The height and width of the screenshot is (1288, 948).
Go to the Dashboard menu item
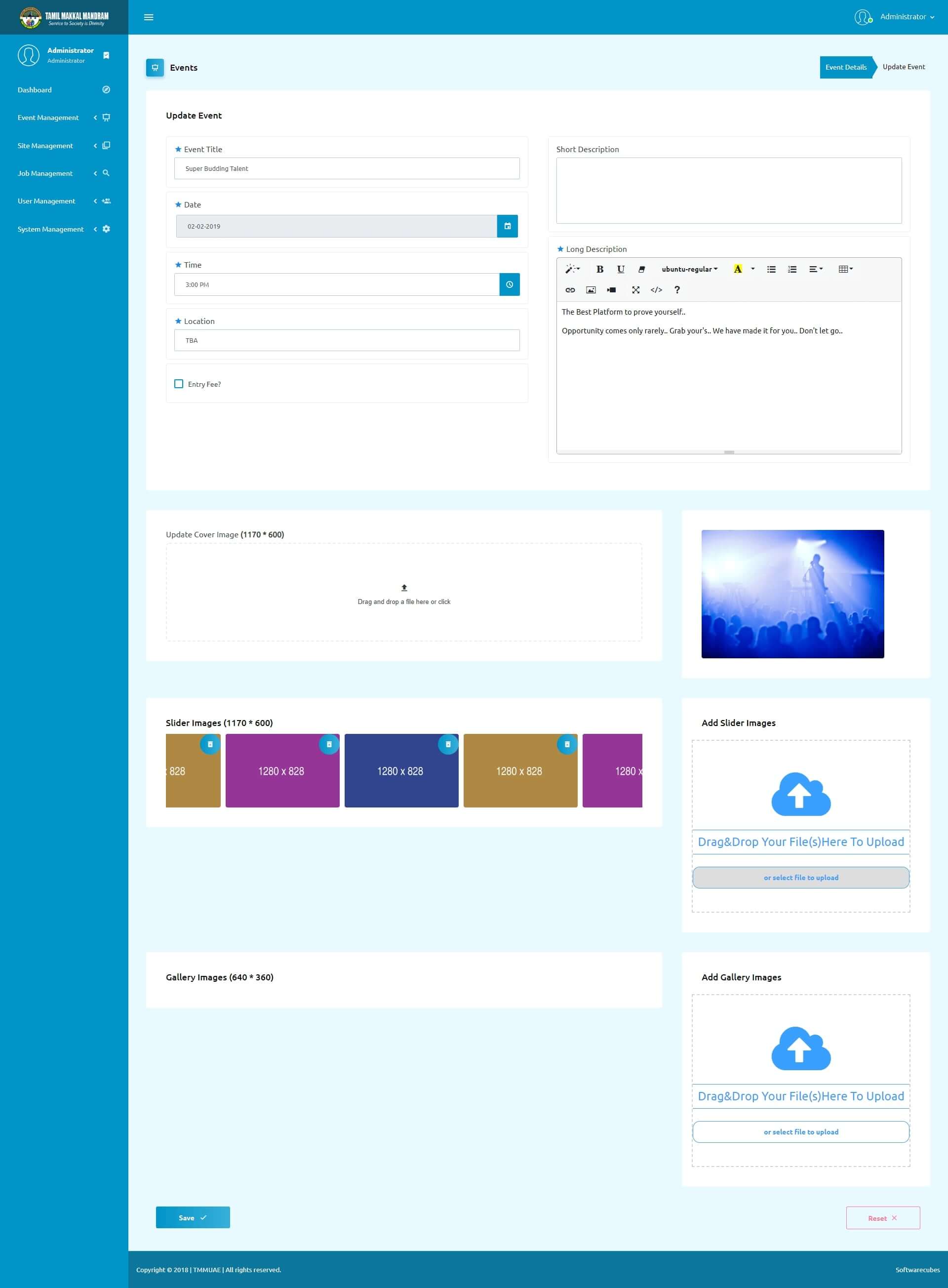coord(35,90)
